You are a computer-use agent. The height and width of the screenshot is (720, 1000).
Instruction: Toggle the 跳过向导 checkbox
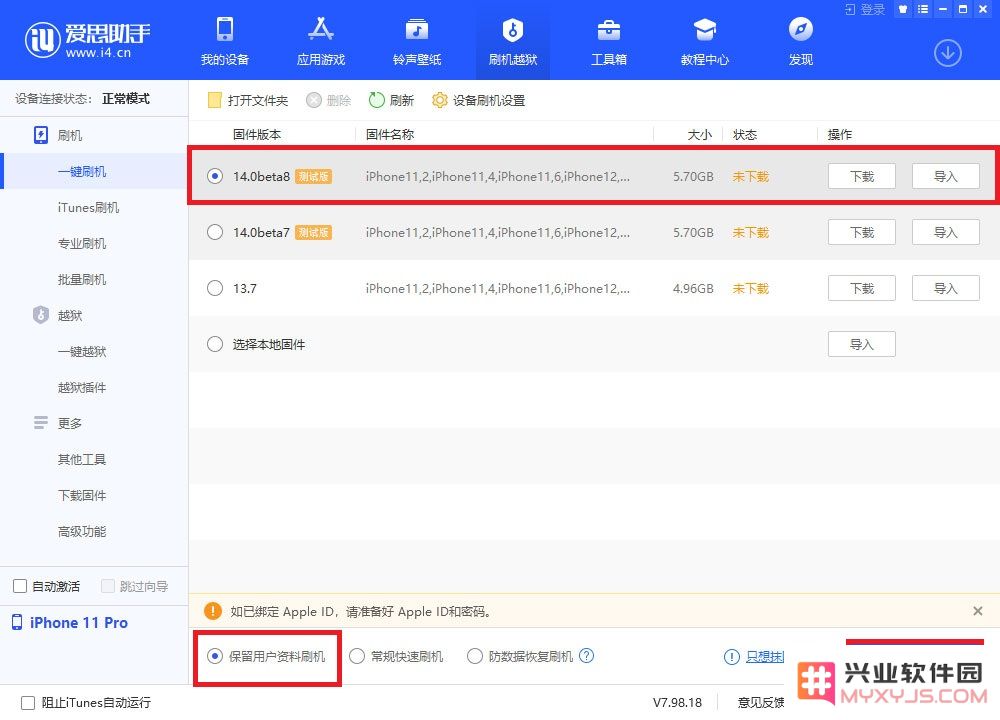point(108,586)
